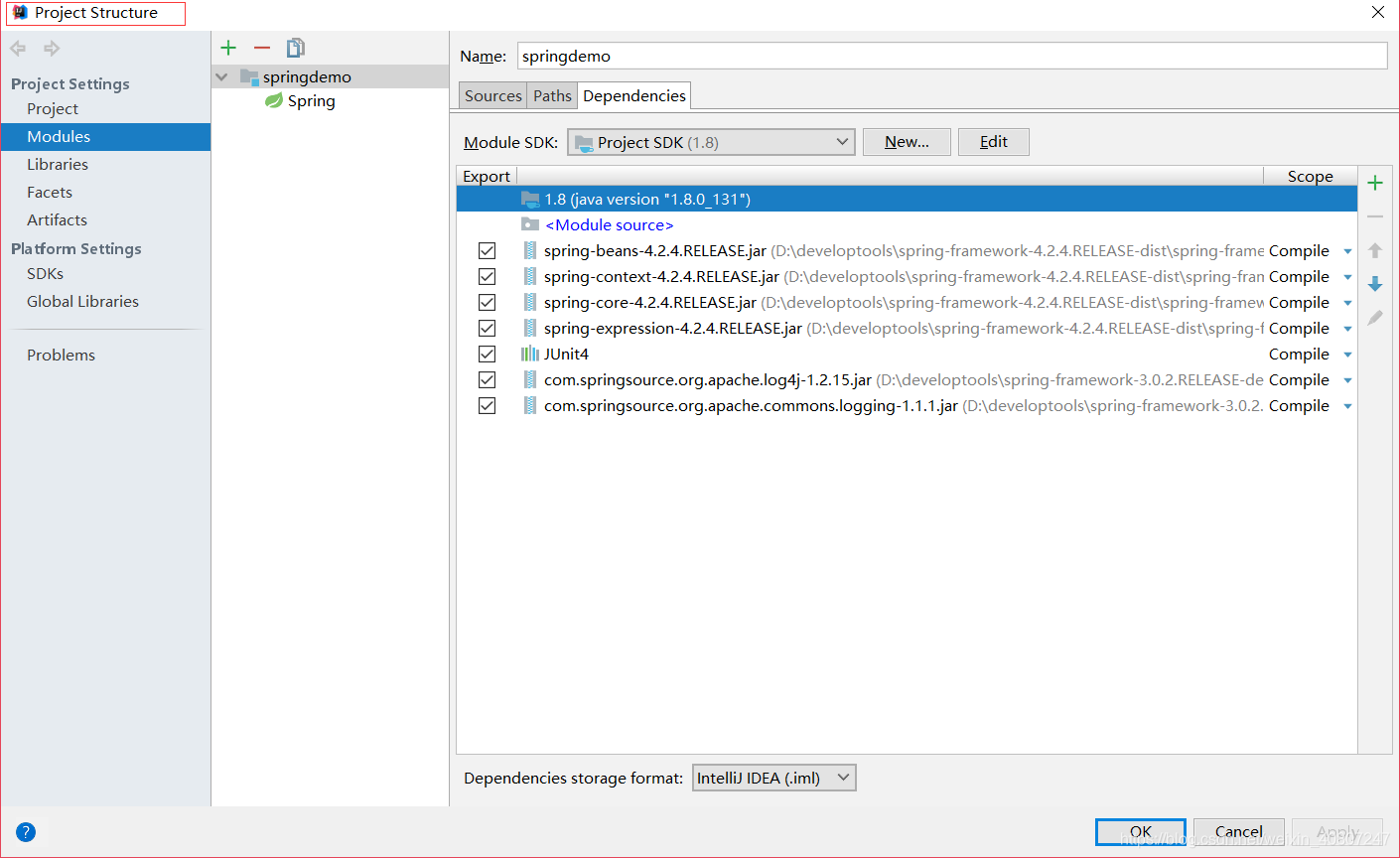Select the JUnit4 dependency row
The width and height of the screenshot is (1400, 858).
pyautogui.click(x=907, y=354)
